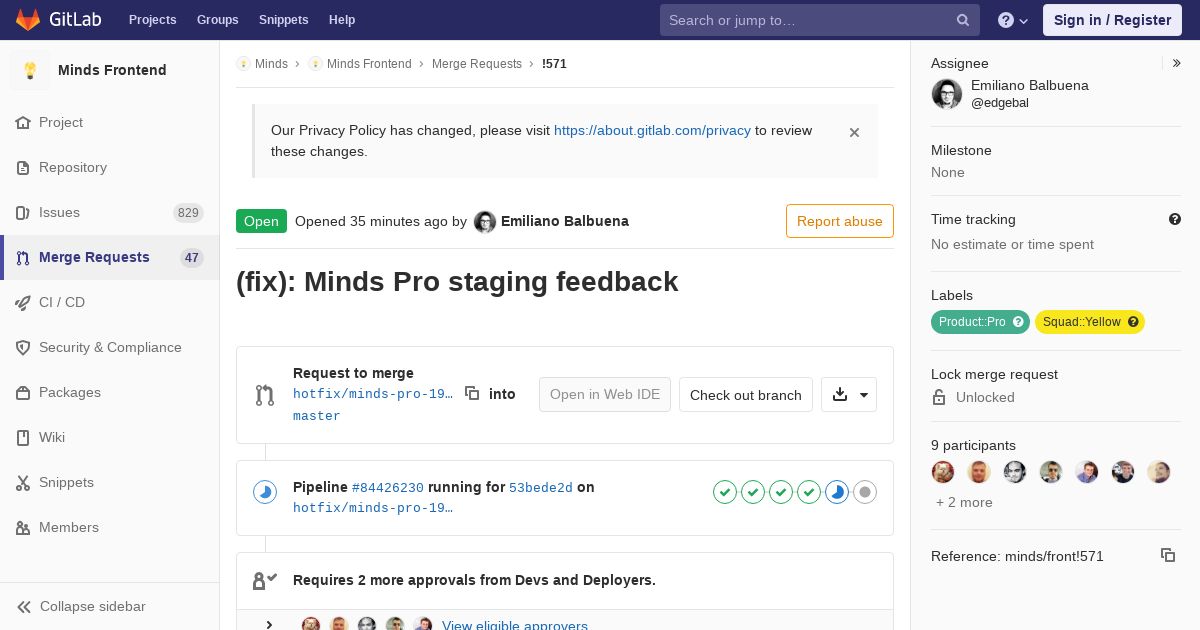This screenshot has height=630, width=1200.
Task: Click the Squad::Yellow label help icon
Action: tap(1133, 322)
